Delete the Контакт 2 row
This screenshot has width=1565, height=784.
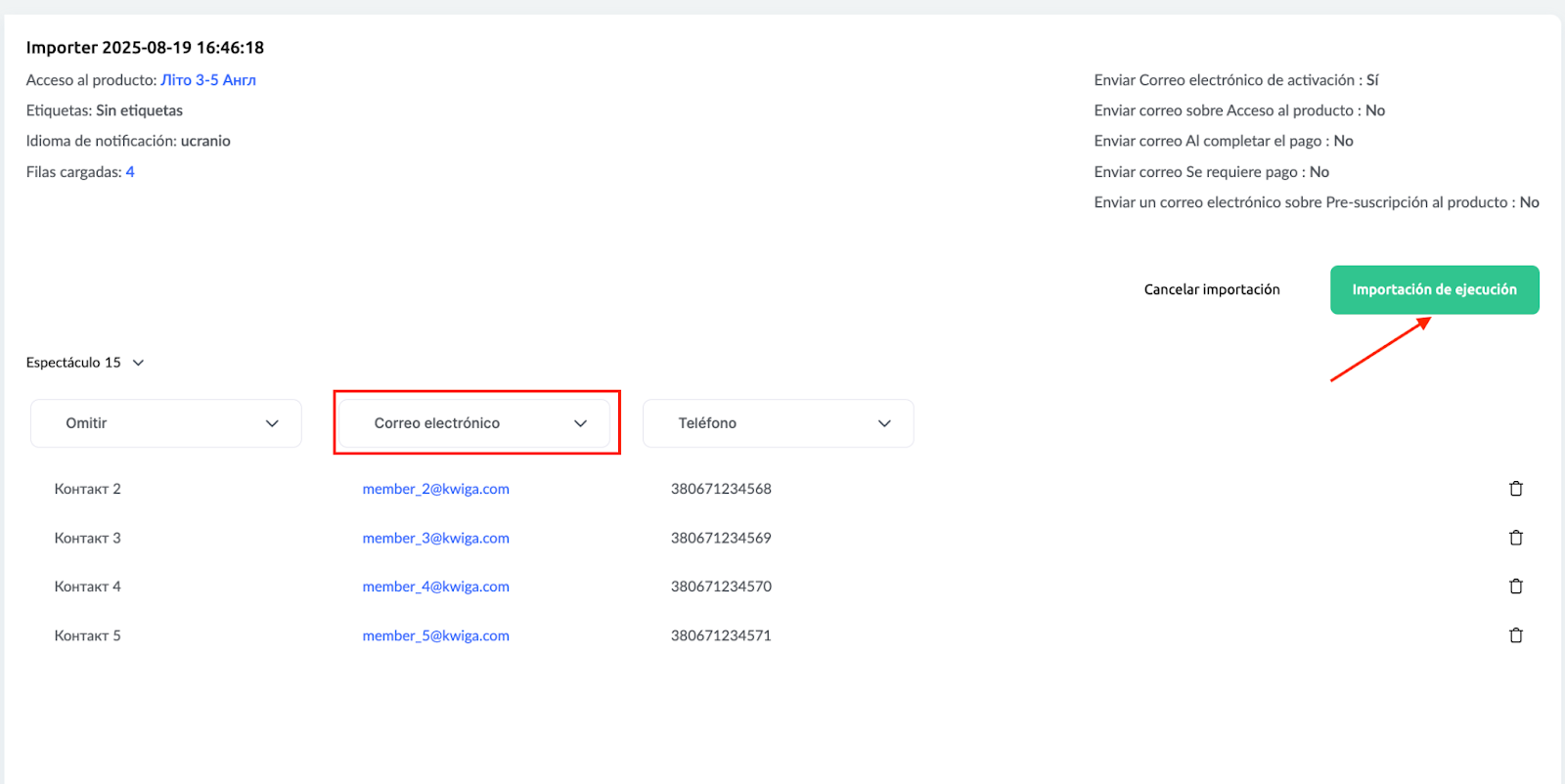click(x=1515, y=489)
